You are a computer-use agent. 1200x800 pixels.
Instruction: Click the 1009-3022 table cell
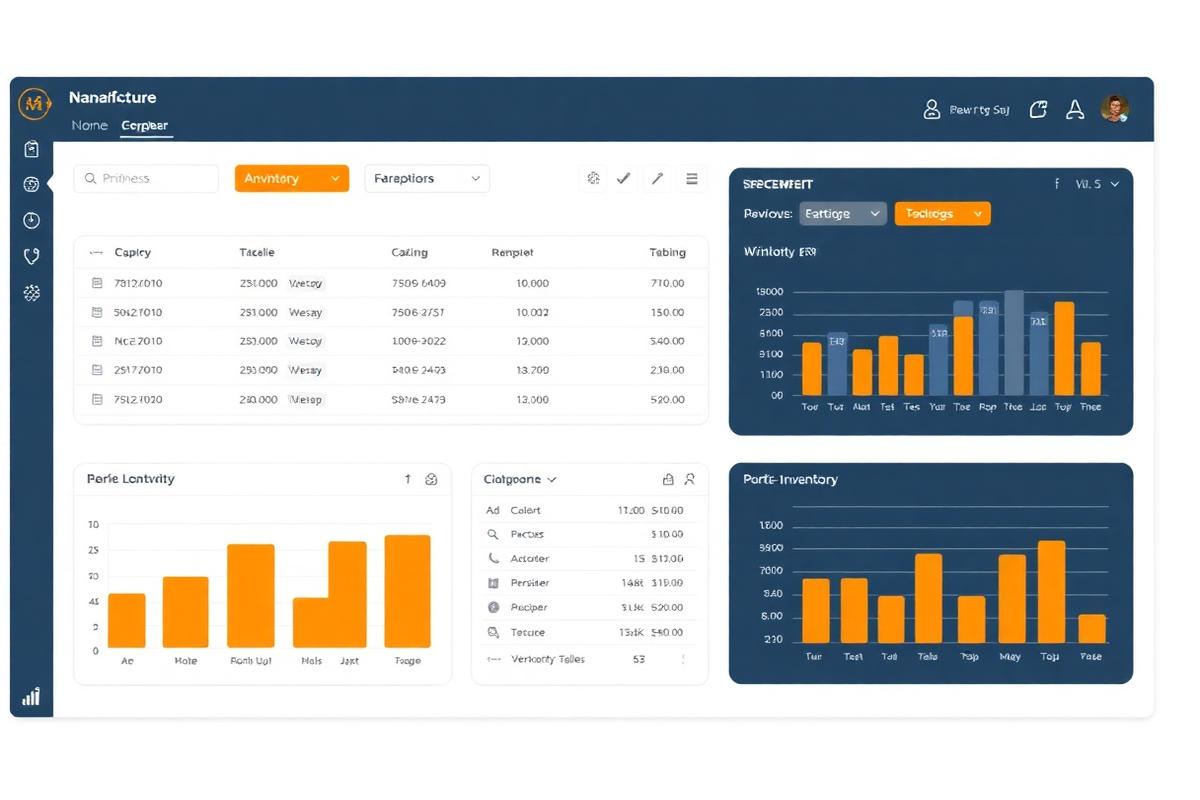tap(418, 341)
